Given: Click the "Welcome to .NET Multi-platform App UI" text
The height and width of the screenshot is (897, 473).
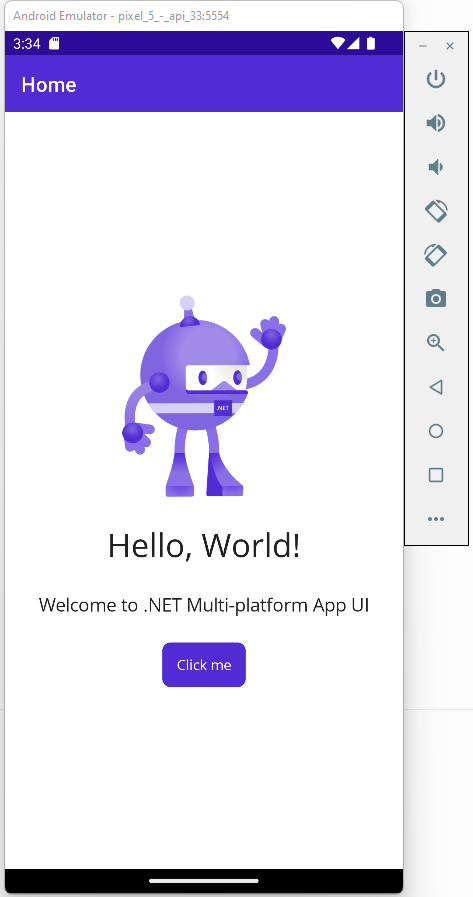Looking at the screenshot, I should (204, 605).
